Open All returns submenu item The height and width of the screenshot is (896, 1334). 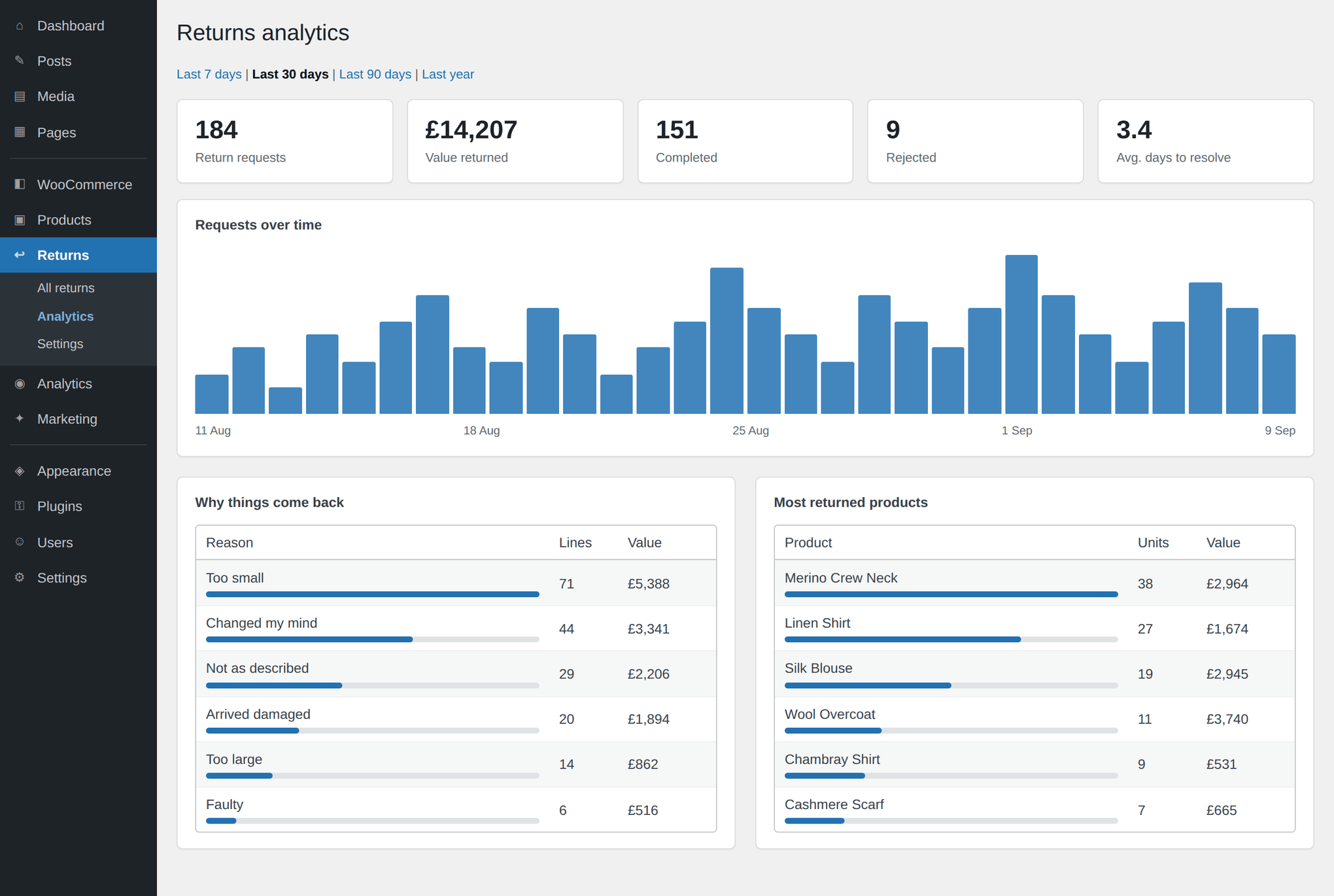click(x=66, y=288)
